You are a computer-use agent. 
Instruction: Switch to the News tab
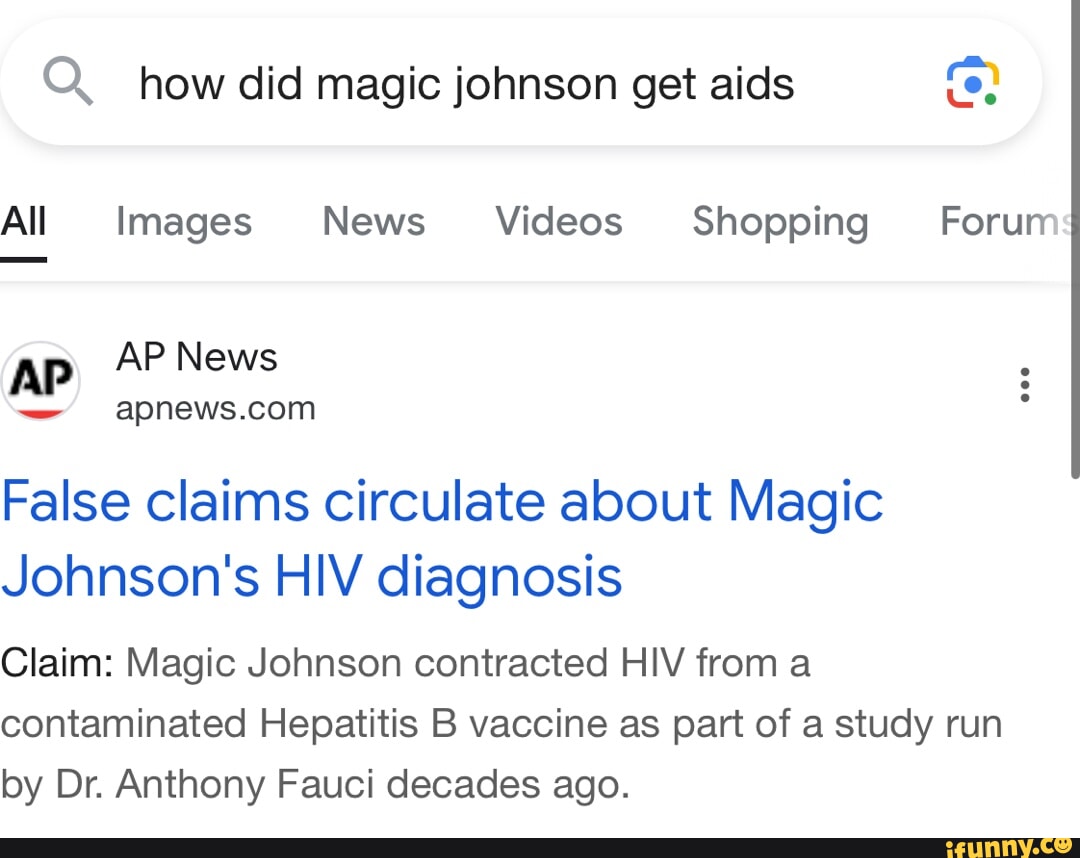(373, 222)
